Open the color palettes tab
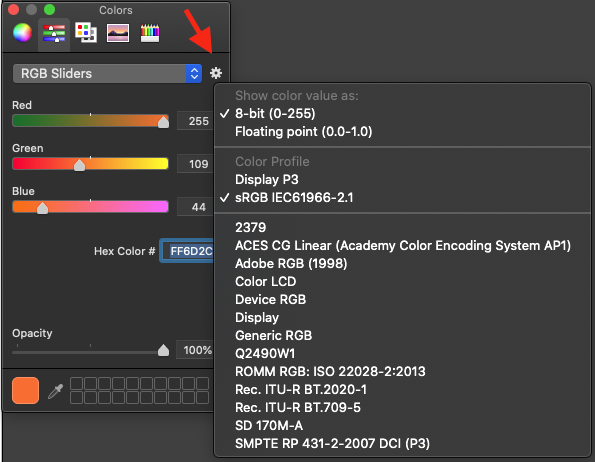The height and width of the screenshot is (462, 595). [86, 33]
